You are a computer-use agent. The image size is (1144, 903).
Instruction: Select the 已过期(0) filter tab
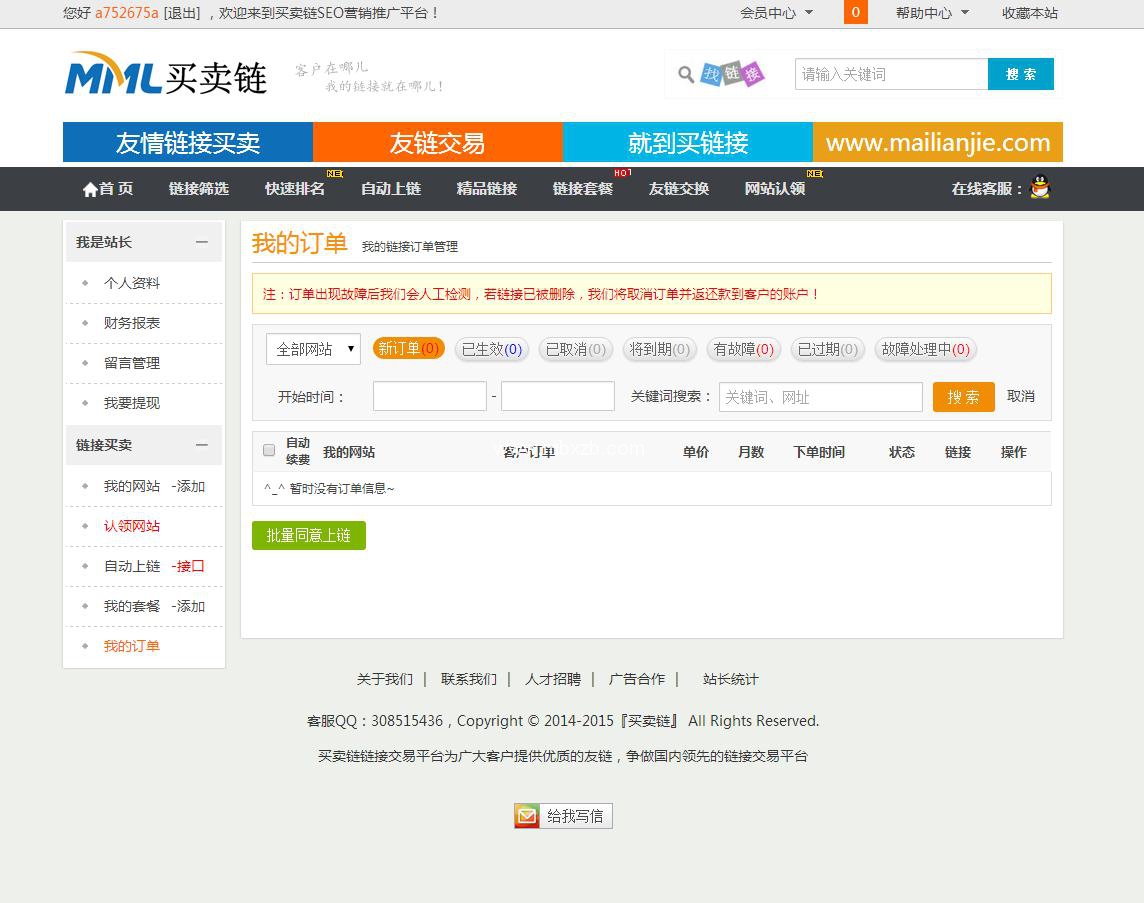click(827, 349)
